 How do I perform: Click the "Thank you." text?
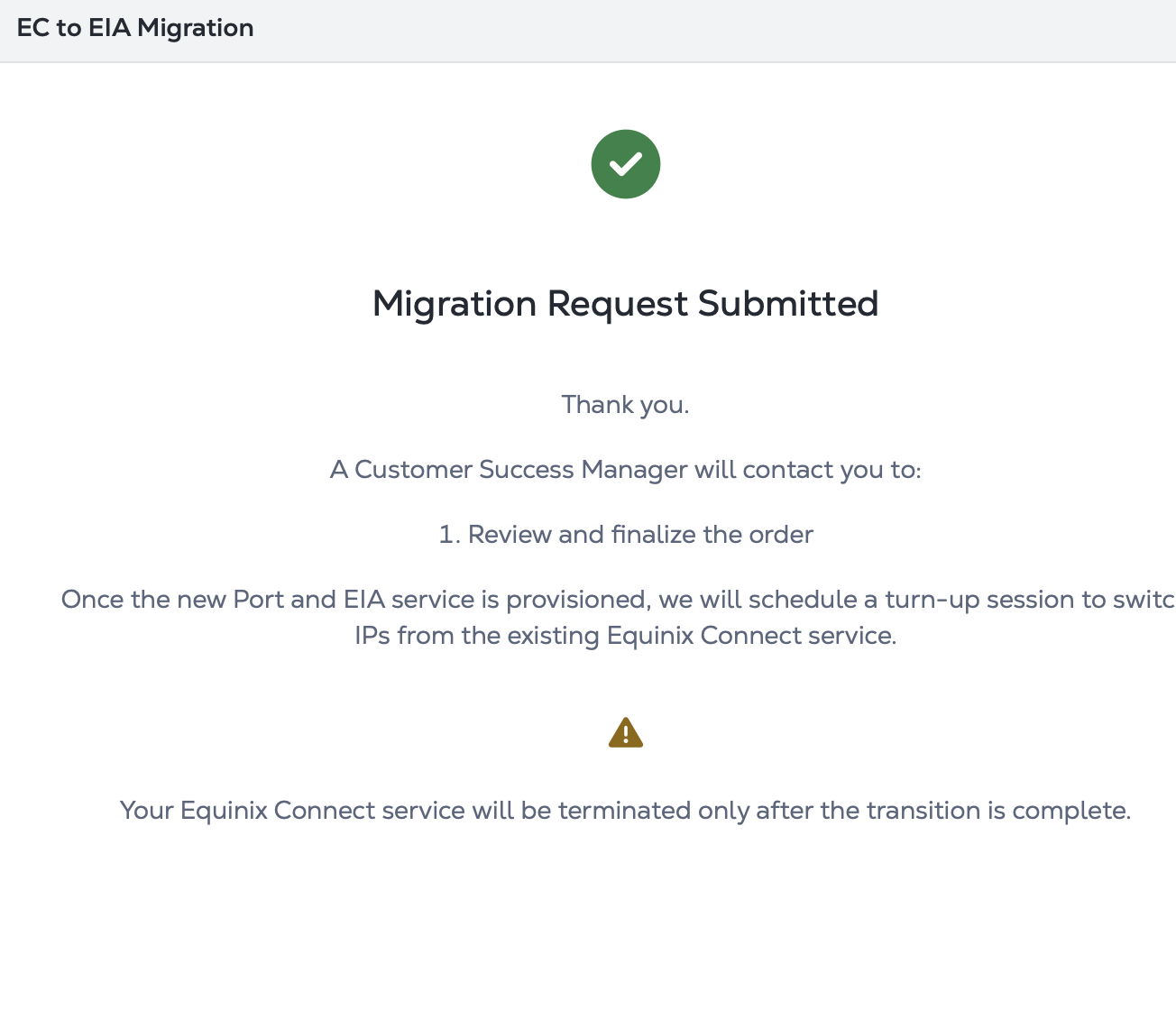[x=626, y=405]
